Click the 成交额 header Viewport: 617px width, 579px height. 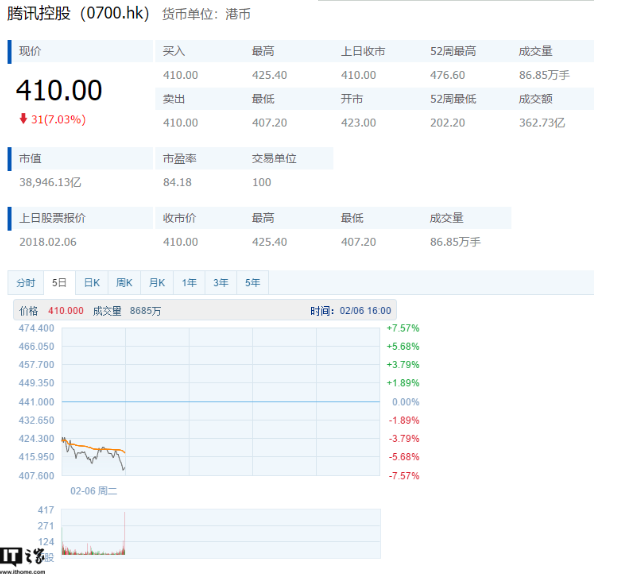536,99
